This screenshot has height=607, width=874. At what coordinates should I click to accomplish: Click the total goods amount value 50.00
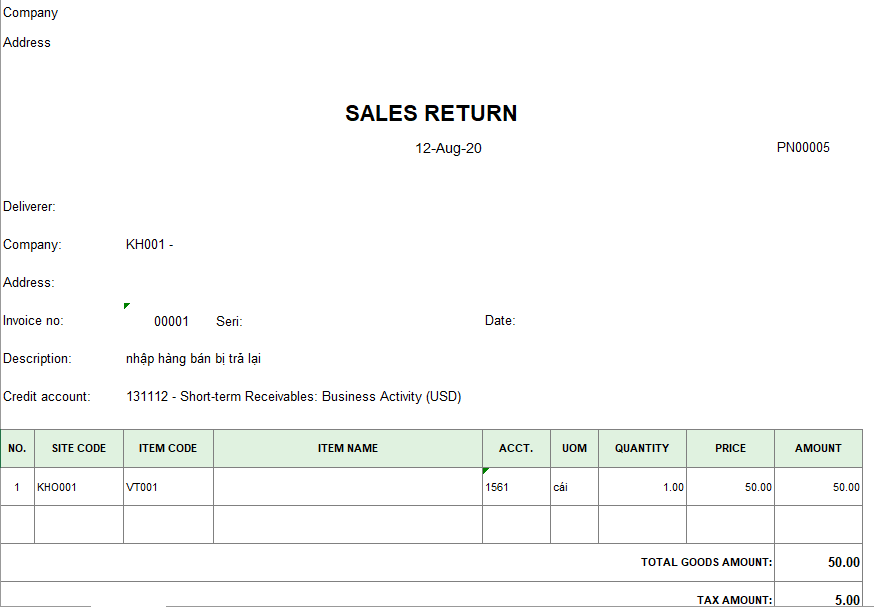click(843, 562)
